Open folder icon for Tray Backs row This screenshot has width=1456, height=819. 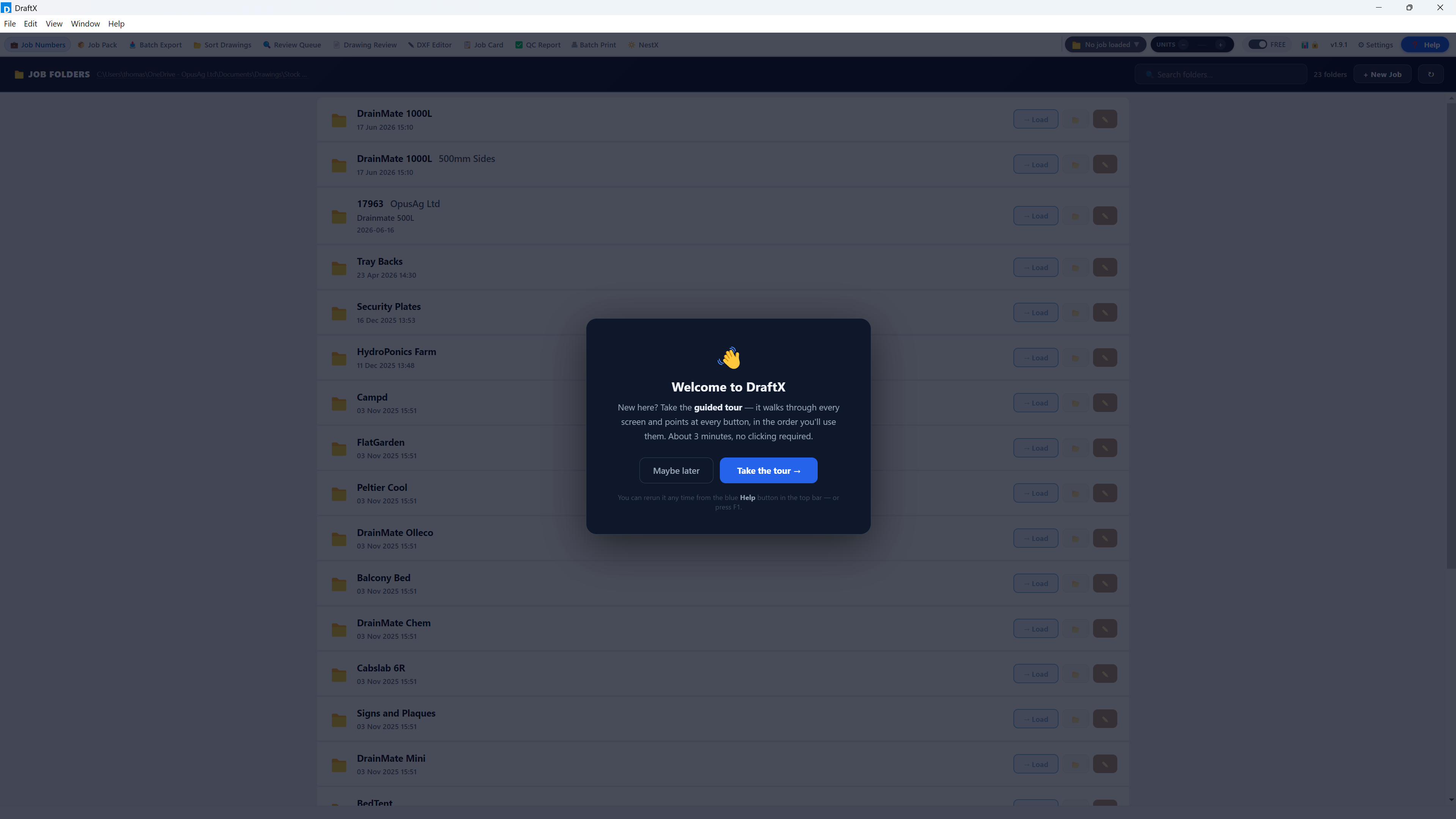(1076, 267)
